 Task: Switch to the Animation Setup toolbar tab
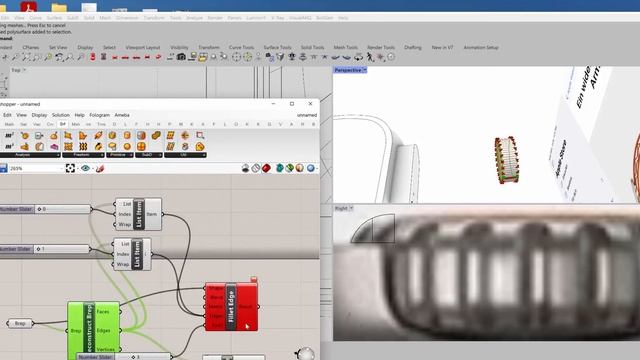click(481, 47)
